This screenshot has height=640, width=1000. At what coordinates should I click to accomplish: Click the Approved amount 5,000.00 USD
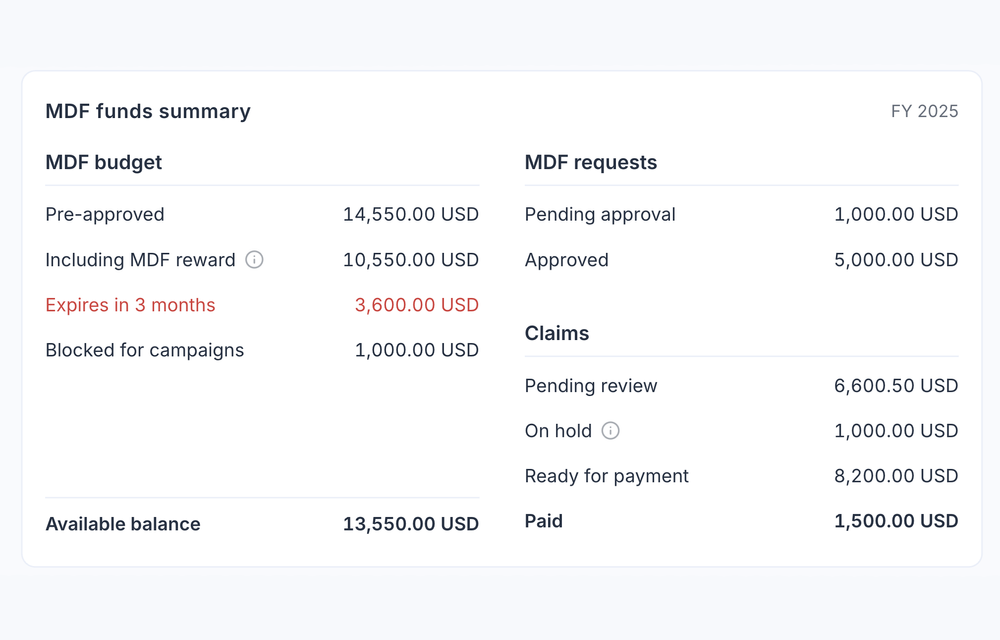tap(896, 260)
